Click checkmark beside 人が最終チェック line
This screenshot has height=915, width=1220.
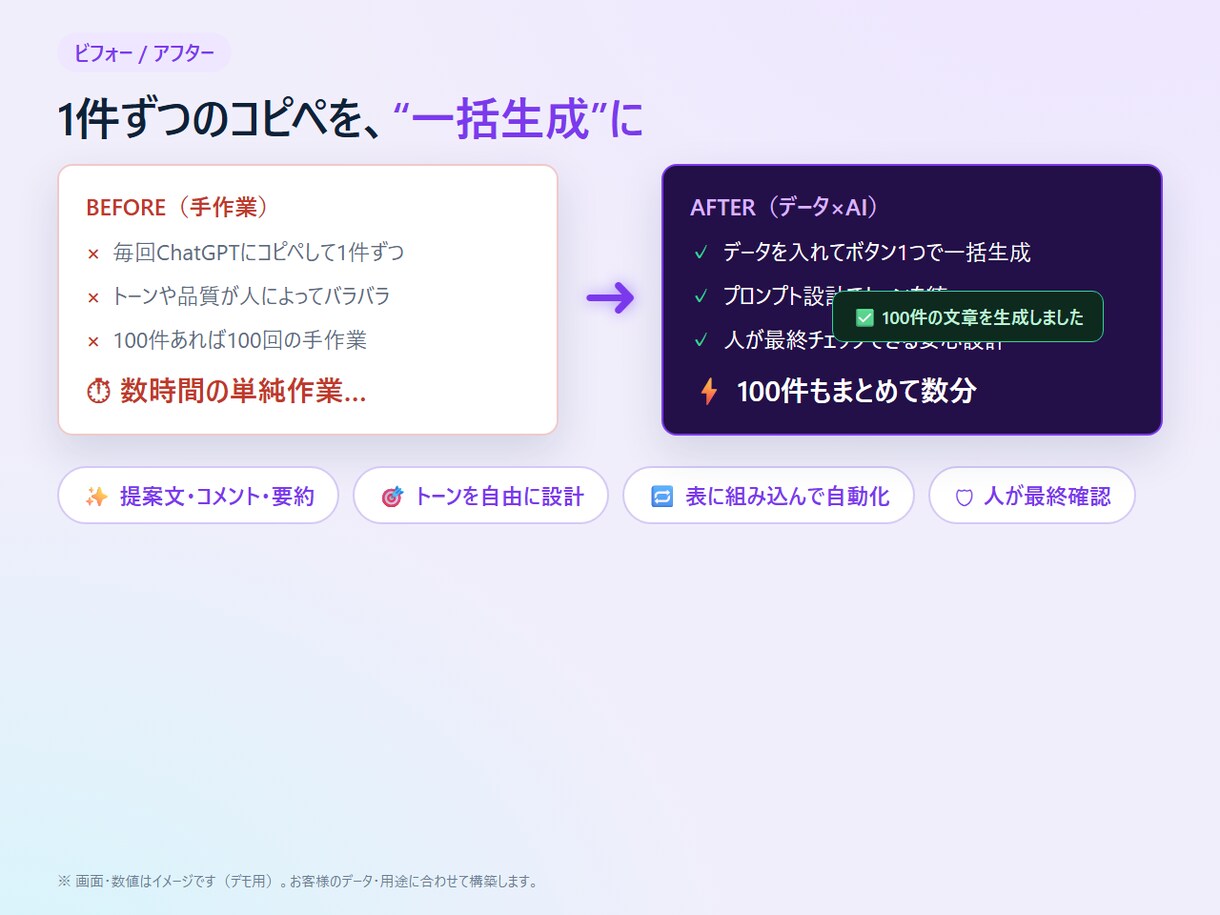[701, 341]
